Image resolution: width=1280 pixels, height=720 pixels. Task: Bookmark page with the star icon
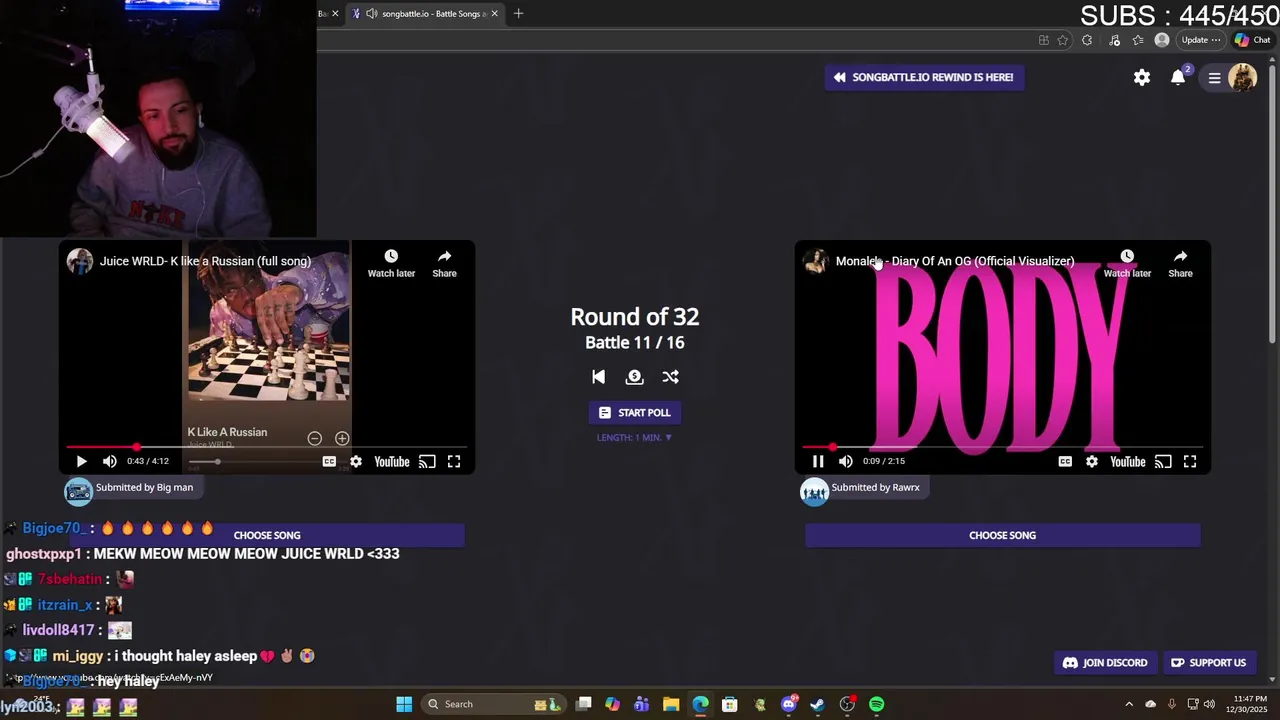pyautogui.click(x=1063, y=40)
